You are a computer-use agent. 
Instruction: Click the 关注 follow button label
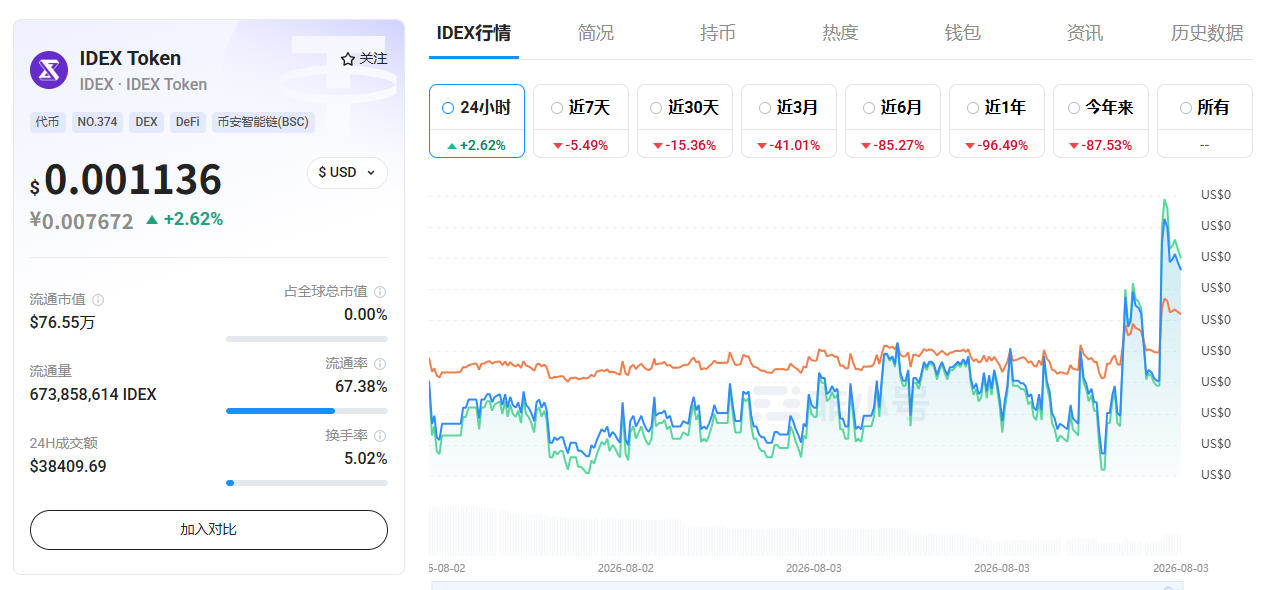373,59
